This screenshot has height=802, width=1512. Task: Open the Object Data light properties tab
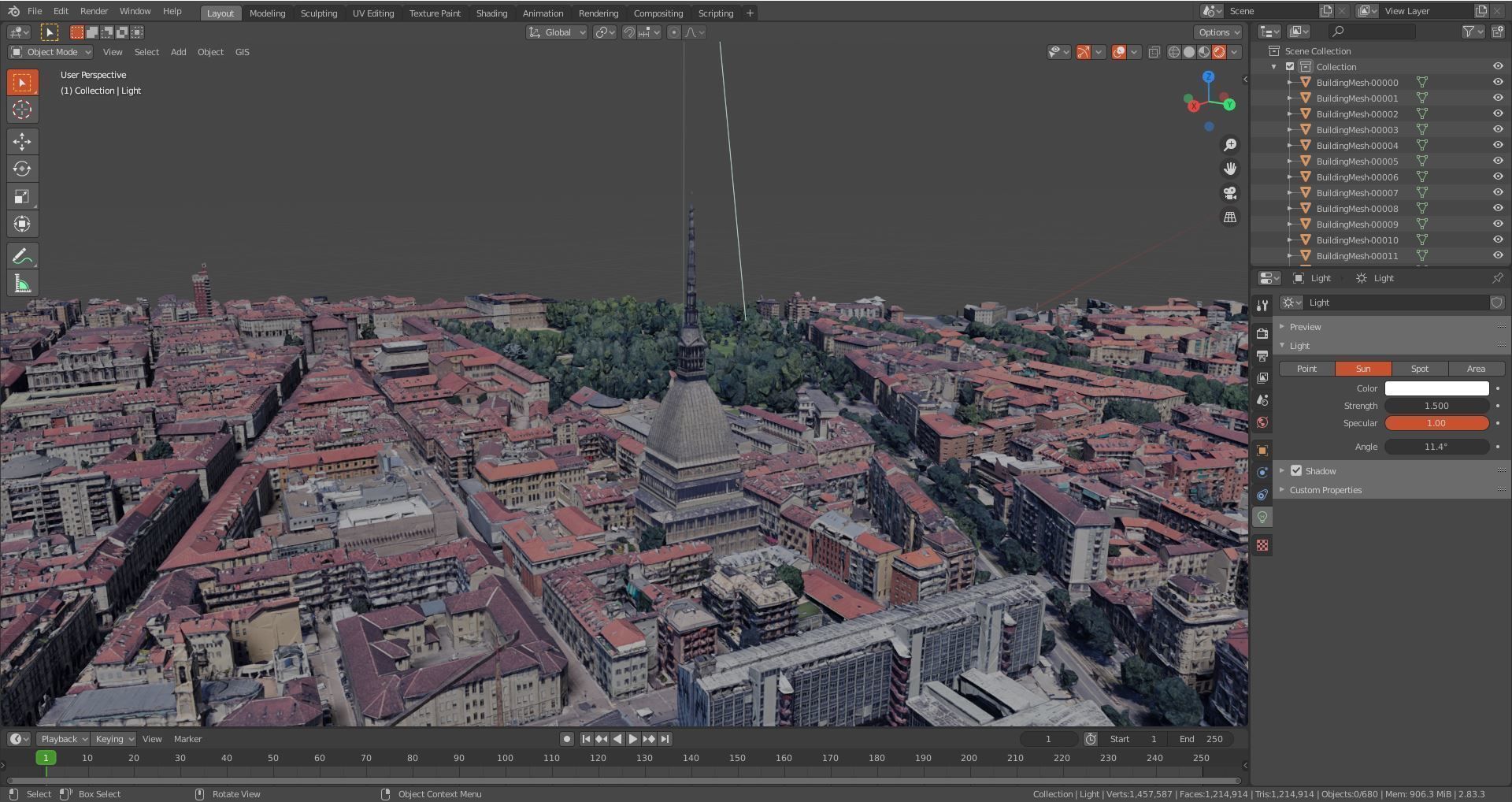pyautogui.click(x=1262, y=517)
